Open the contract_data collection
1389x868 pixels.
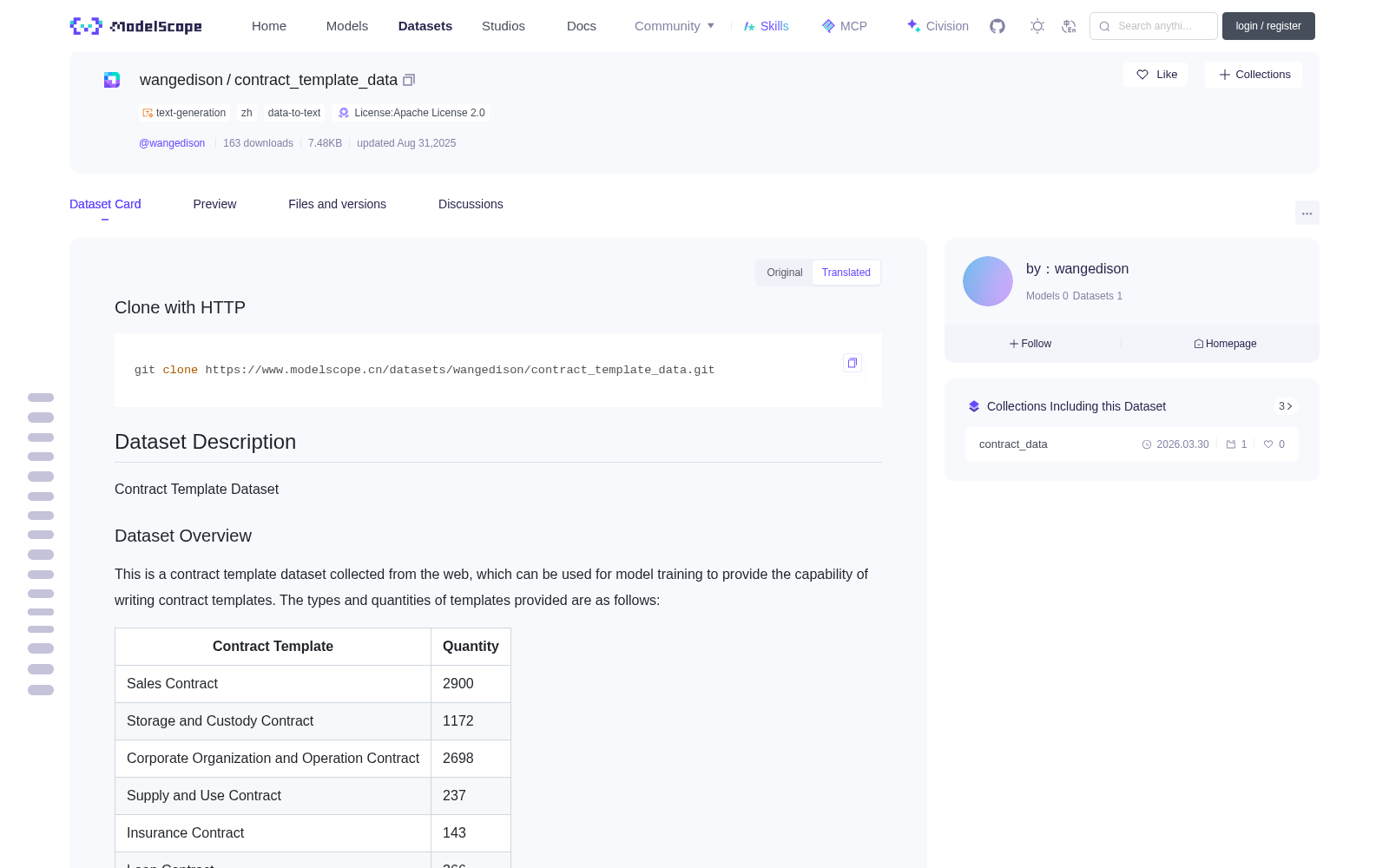[x=1132, y=444]
